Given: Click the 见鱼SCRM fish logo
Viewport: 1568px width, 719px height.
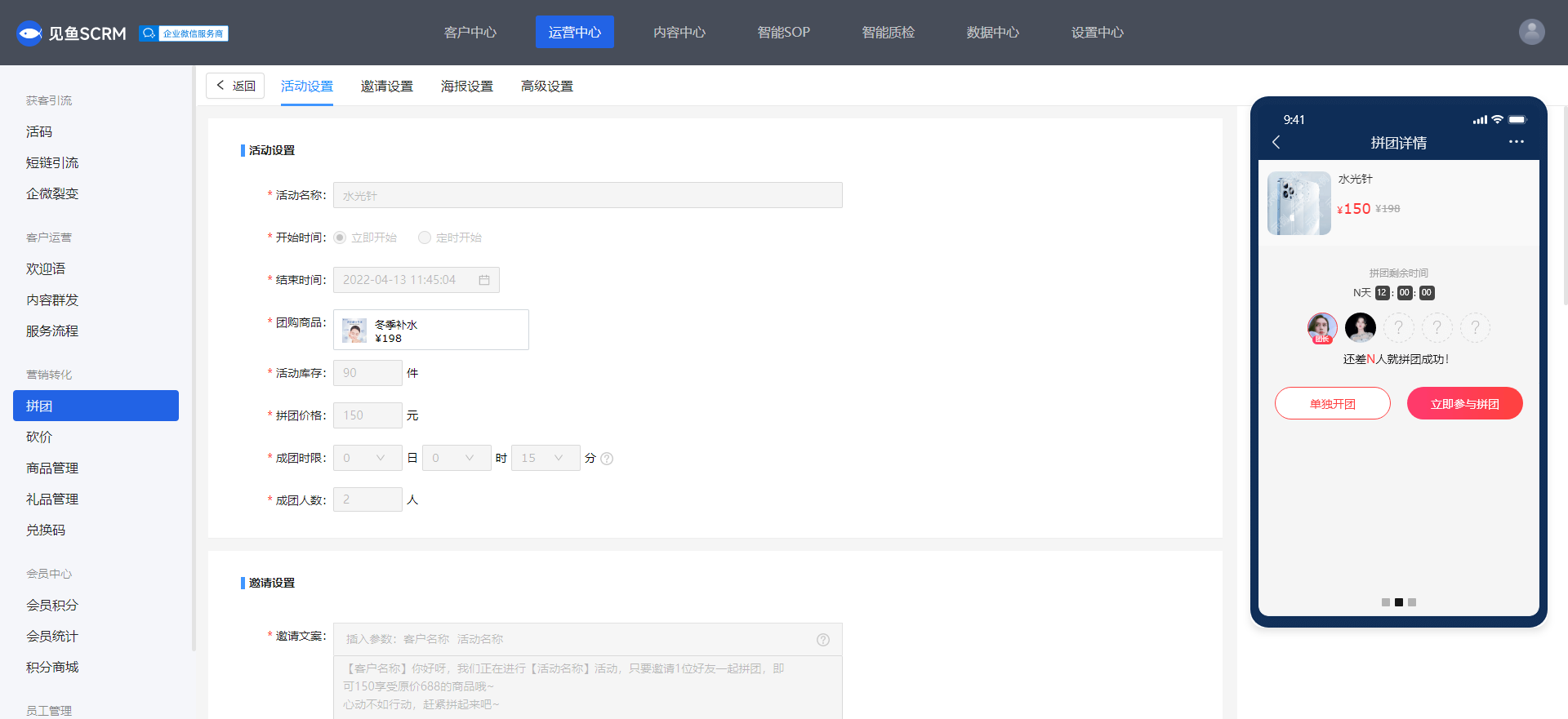Looking at the screenshot, I should point(29,33).
